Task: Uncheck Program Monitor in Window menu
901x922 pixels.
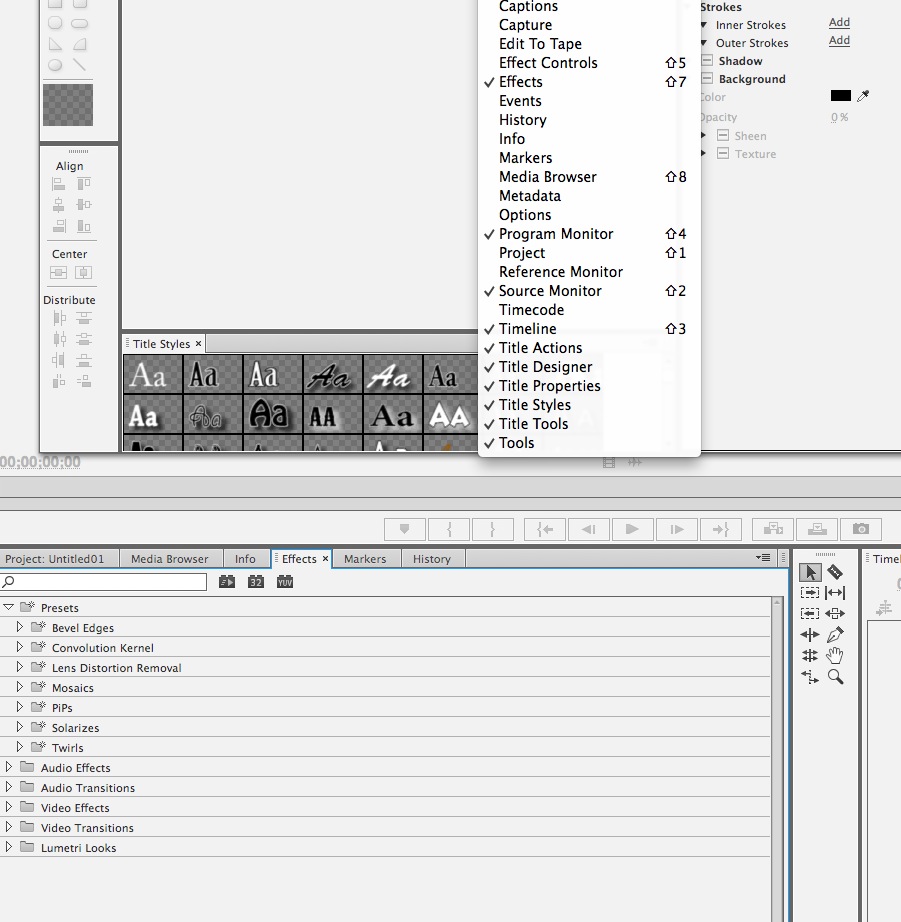Action: (589, 233)
